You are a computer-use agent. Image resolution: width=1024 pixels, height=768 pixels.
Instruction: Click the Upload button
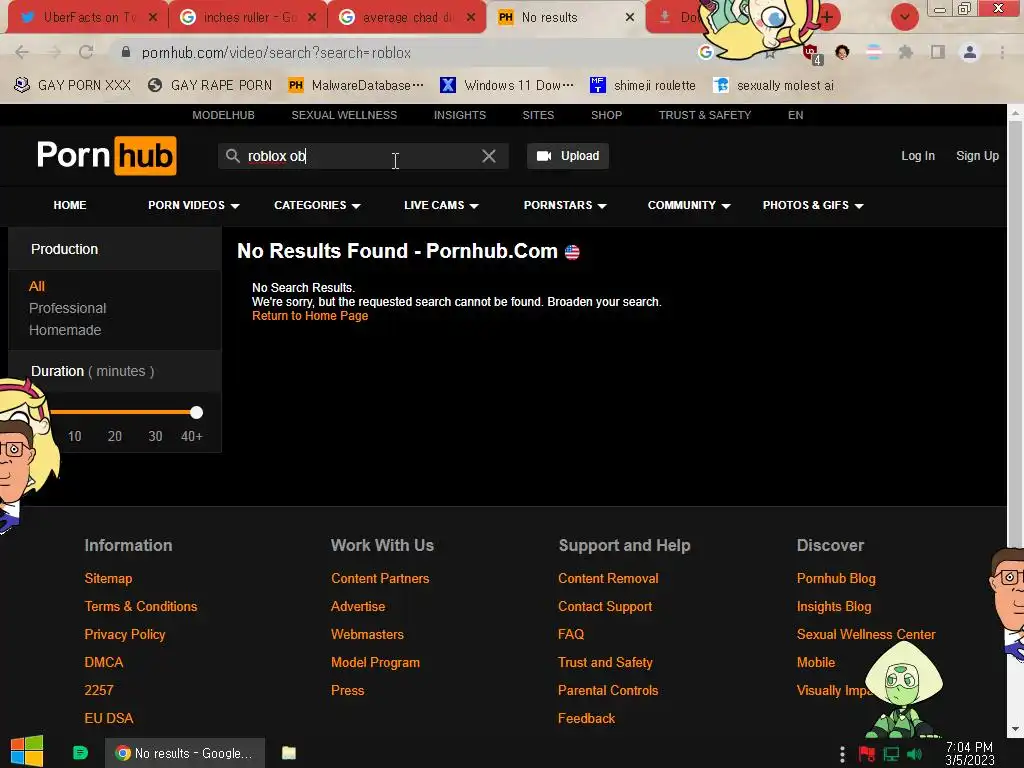point(568,156)
